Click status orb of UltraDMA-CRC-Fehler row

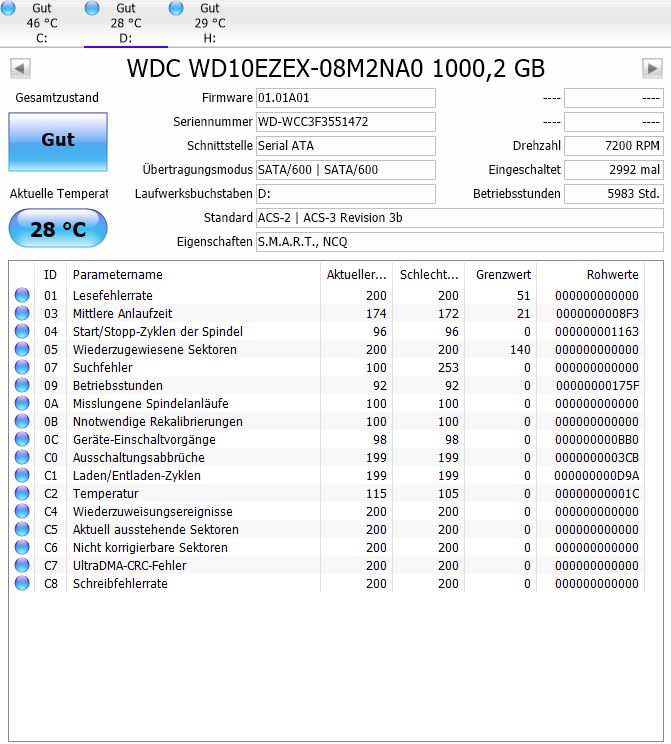click(x=22, y=566)
